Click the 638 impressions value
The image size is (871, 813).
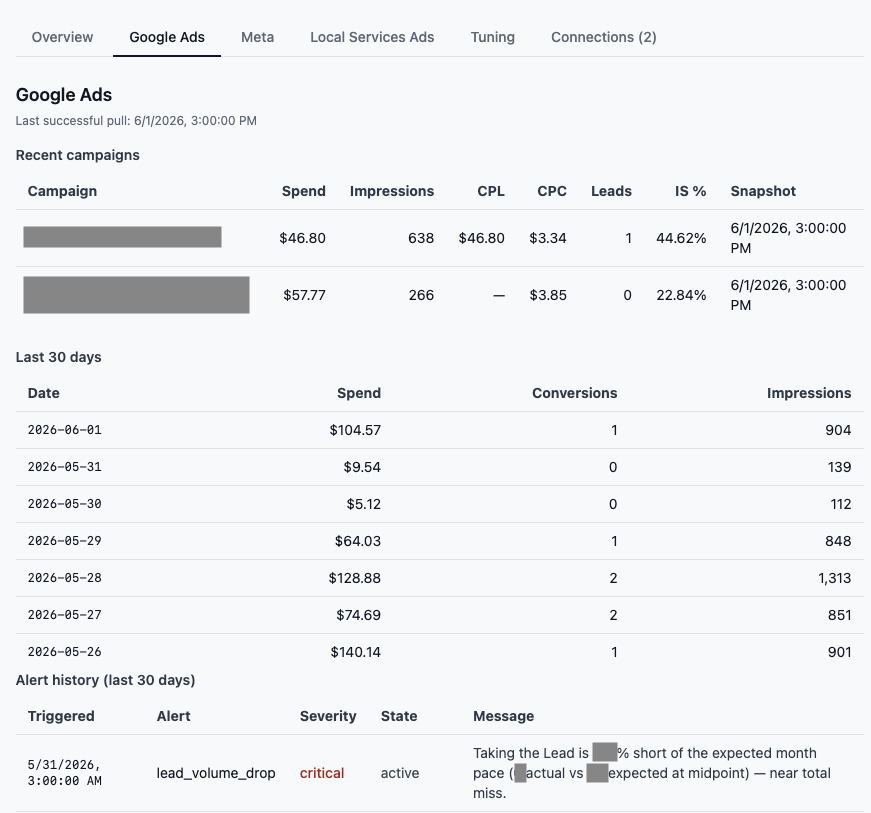click(x=421, y=238)
